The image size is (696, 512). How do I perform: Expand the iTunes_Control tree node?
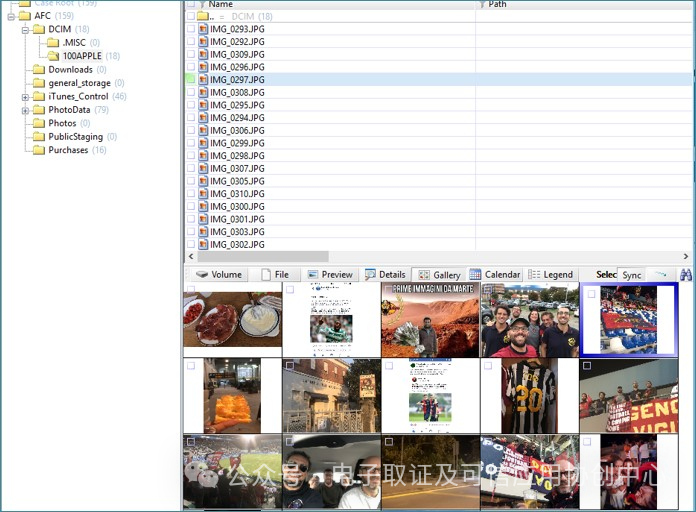[x=25, y=97]
